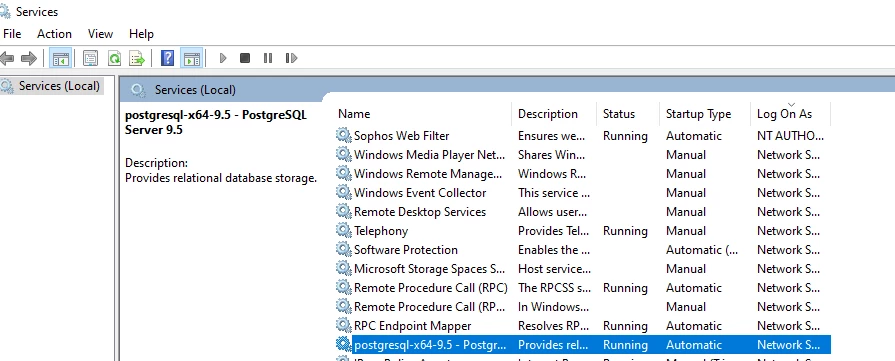Screen dimensions: 895x361
Task: Select Remote Procedure Call (RP... Manual row name
Action: (429, 307)
